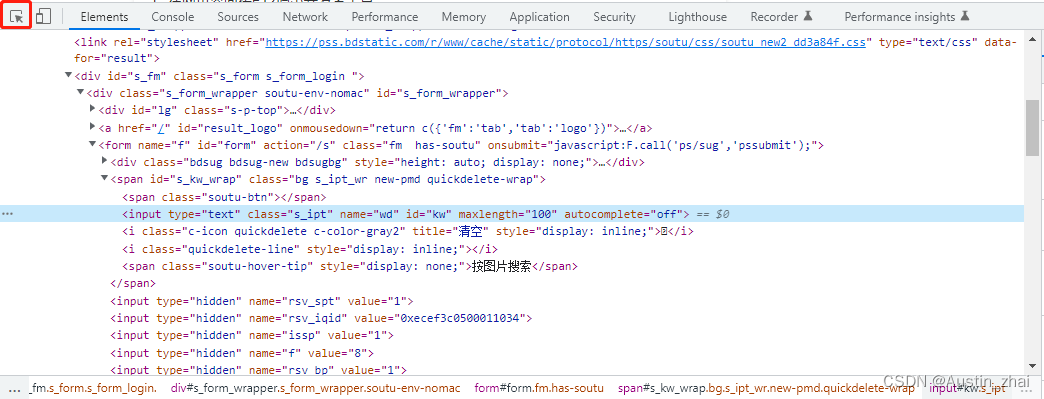1044x399 pixels.
Task: Switch to the Console tab
Action: coord(172,17)
